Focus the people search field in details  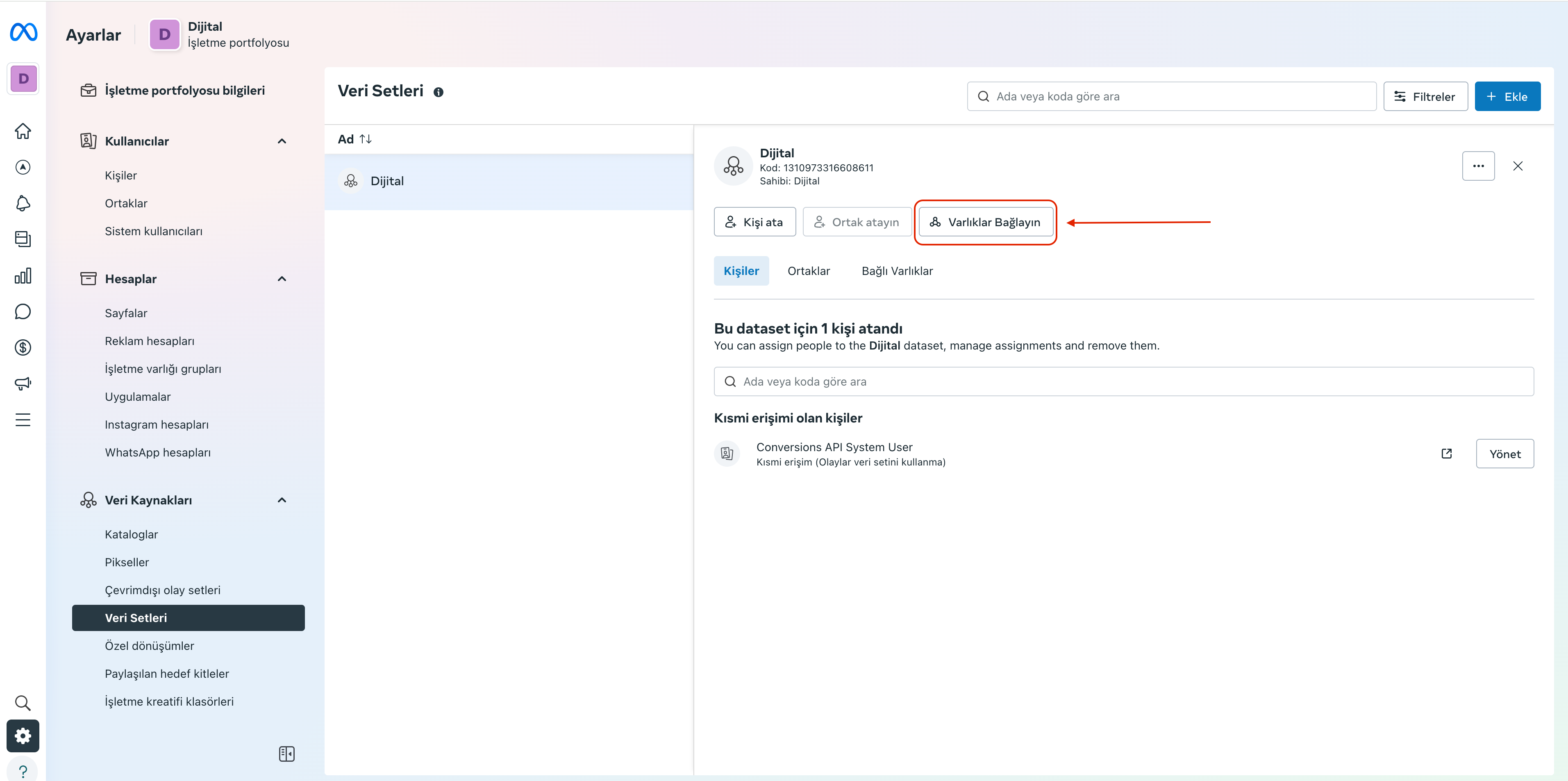(1123, 381)
